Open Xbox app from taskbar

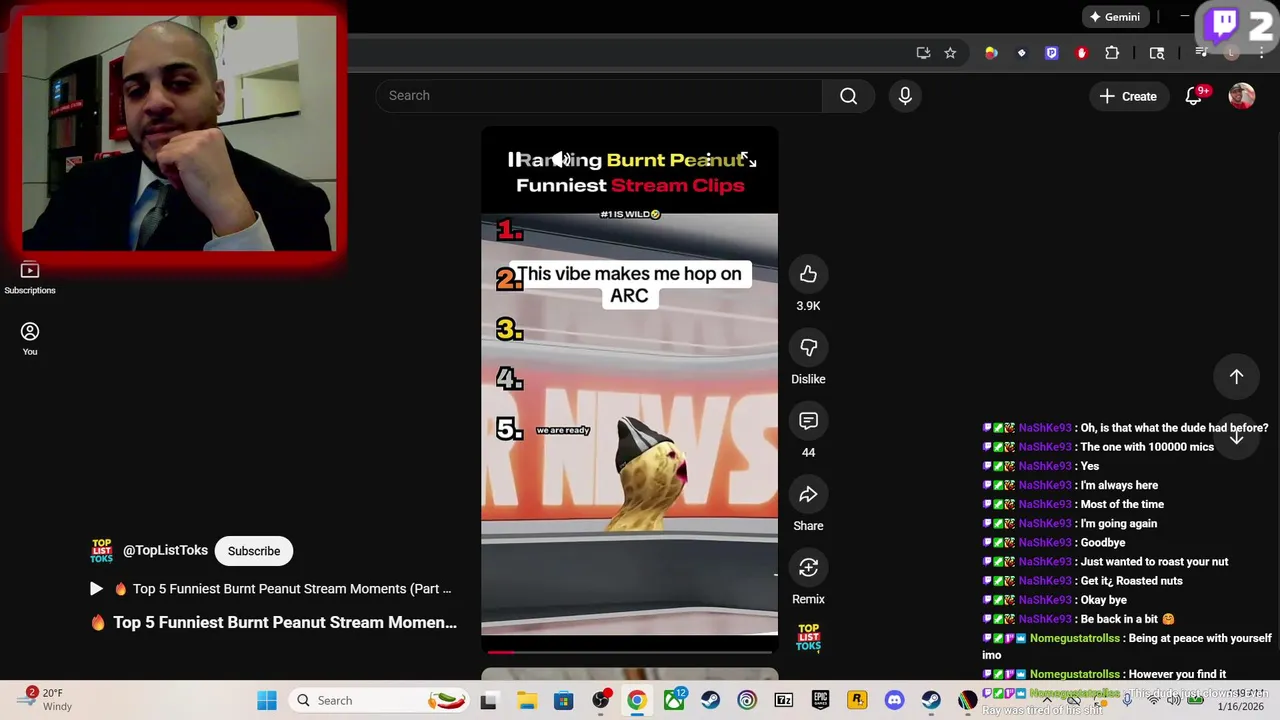tap(674, 701)
